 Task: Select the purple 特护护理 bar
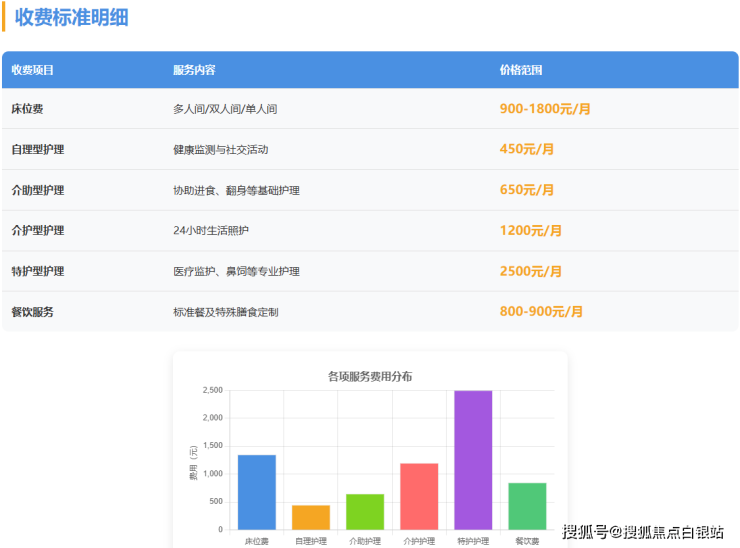tap(473, 460)
